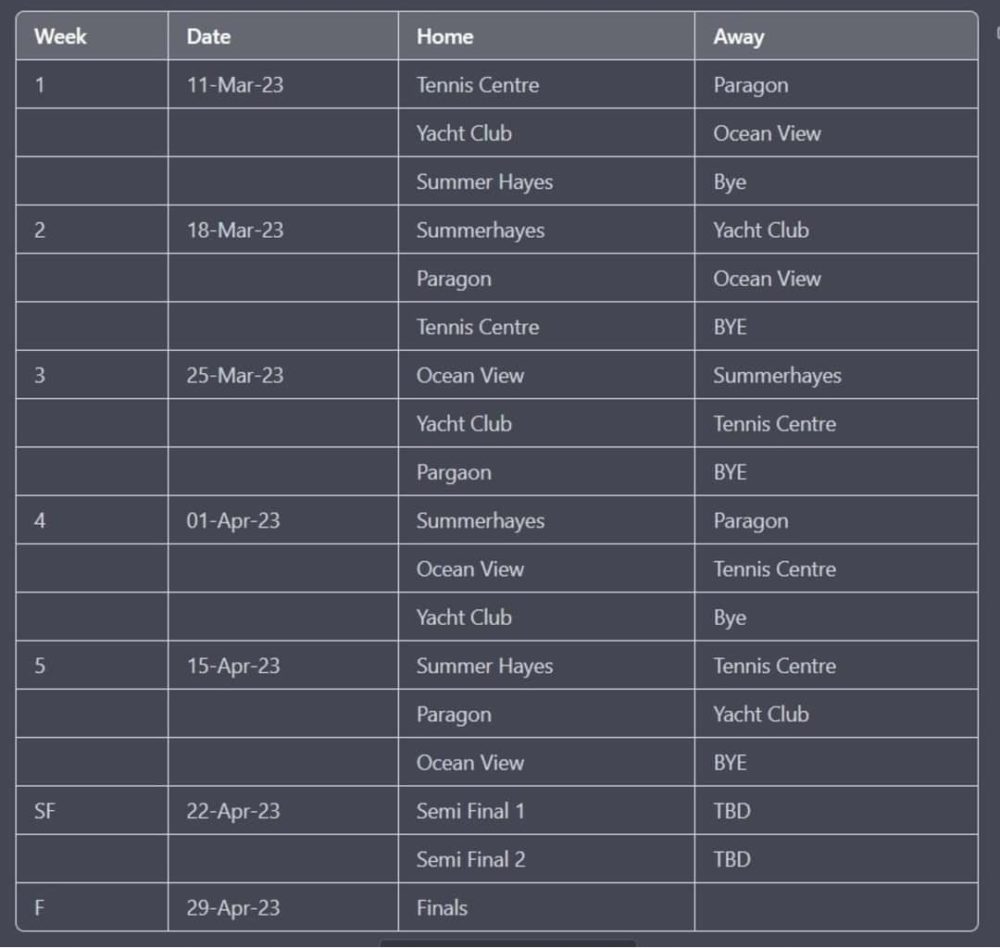Click the Week column header
This screenshot has height=948, width=1000.
click(92, 36)
